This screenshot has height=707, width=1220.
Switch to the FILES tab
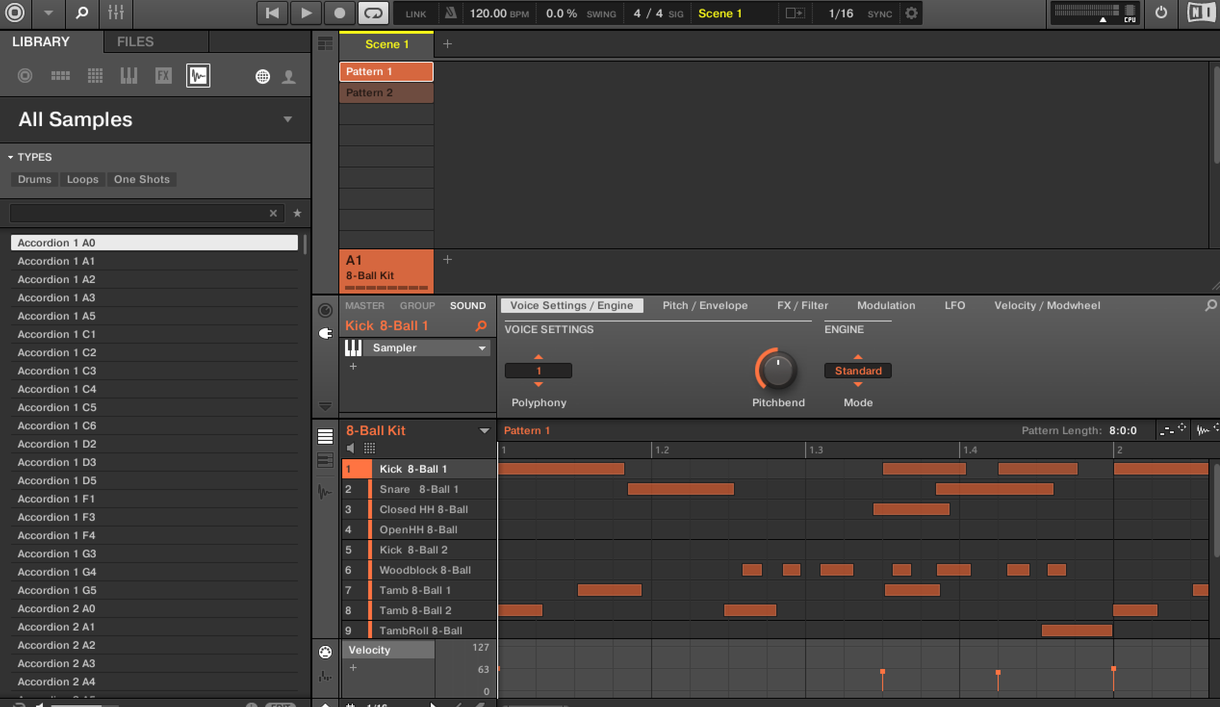[135, 42]
